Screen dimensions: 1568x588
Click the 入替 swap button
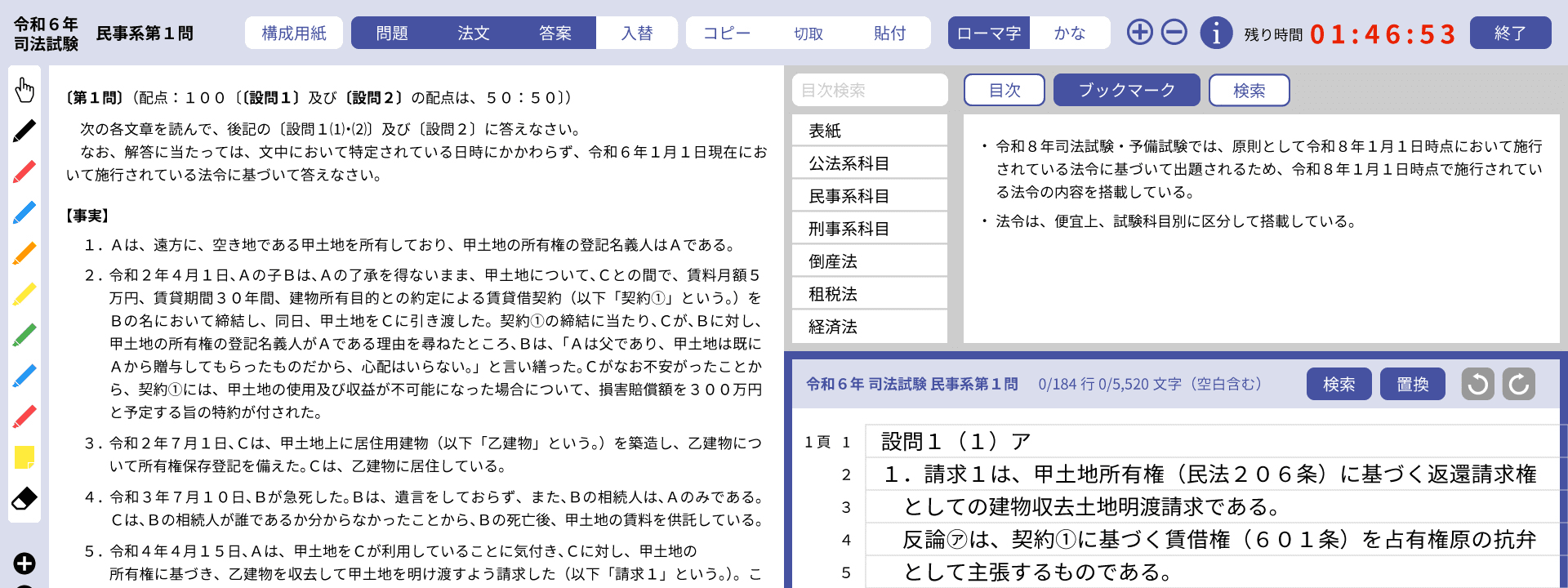pos(637,33)
